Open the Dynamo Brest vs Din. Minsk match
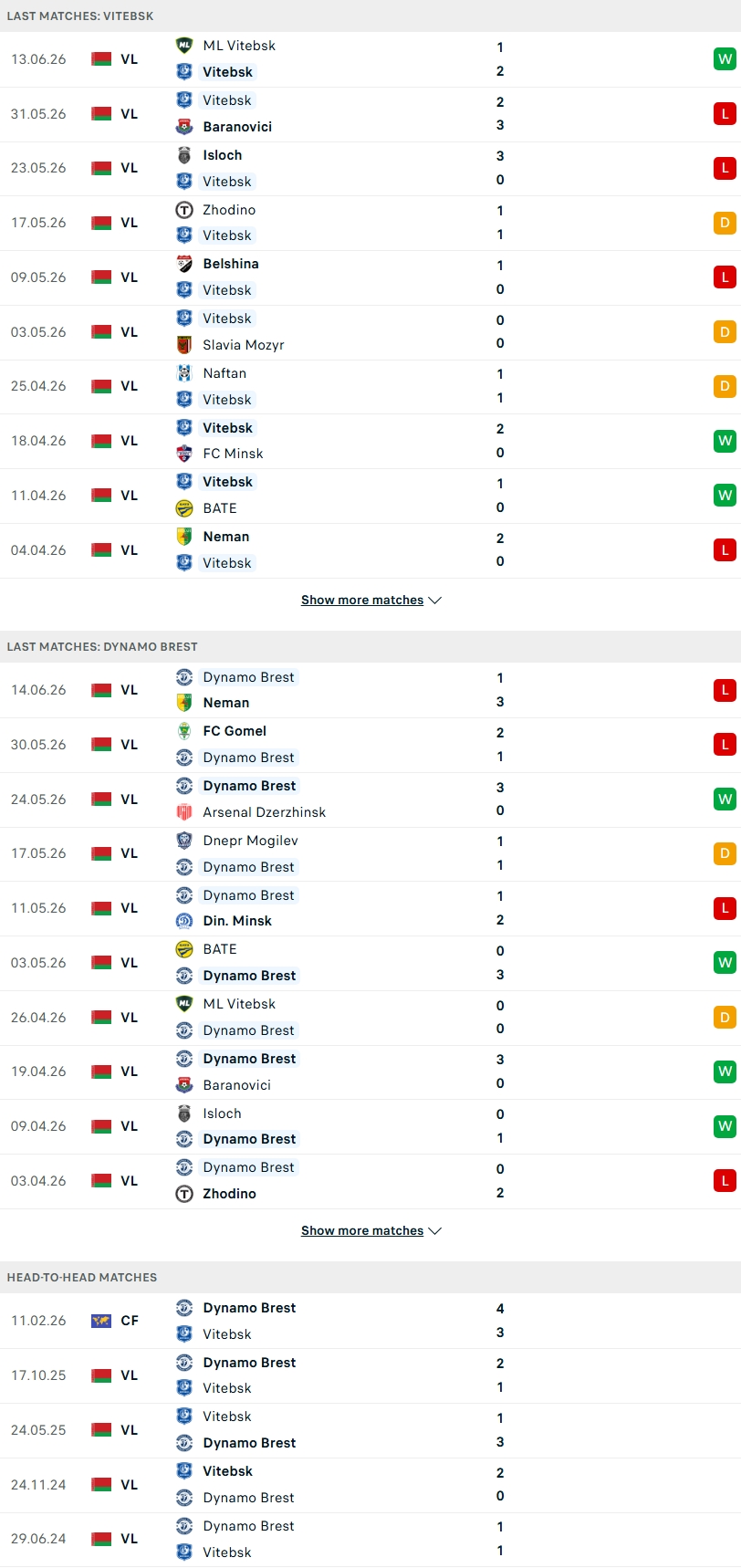Viewport: 741px width, 1568px height. [x=370, y=908]
